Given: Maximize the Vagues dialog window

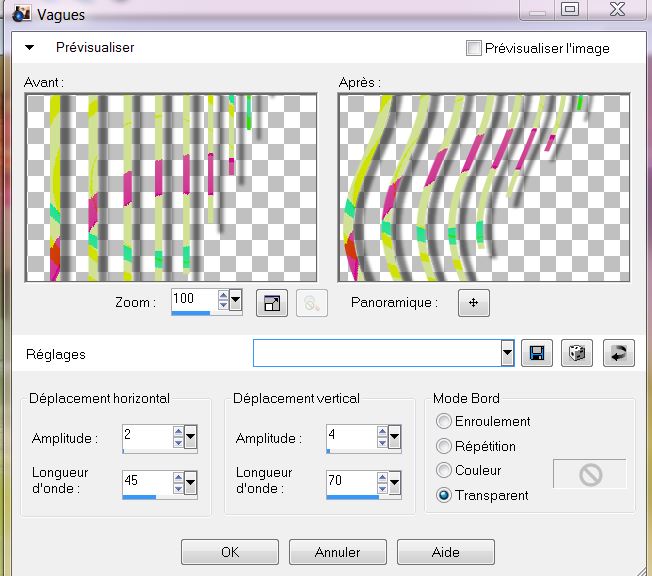Looking at the screenshot, I should pyautogui.click(x=570, y=9).
